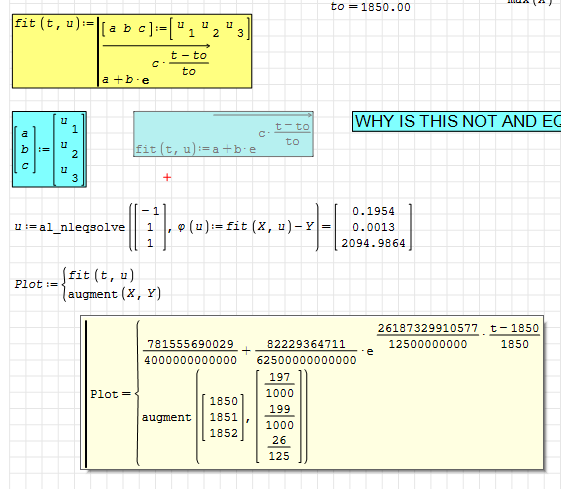Click the WHY IS THIS NOT text region

pyautogui.click(x=457, y=121)
